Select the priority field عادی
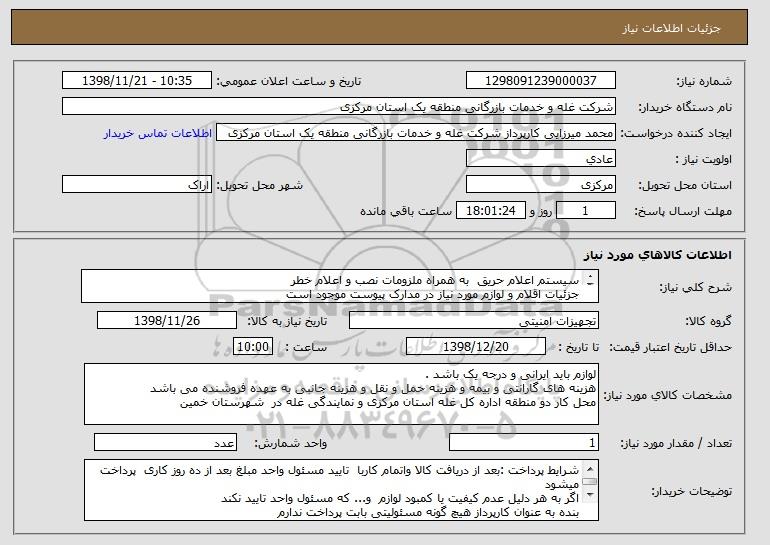The image size is (770, 545). (541, 159)
